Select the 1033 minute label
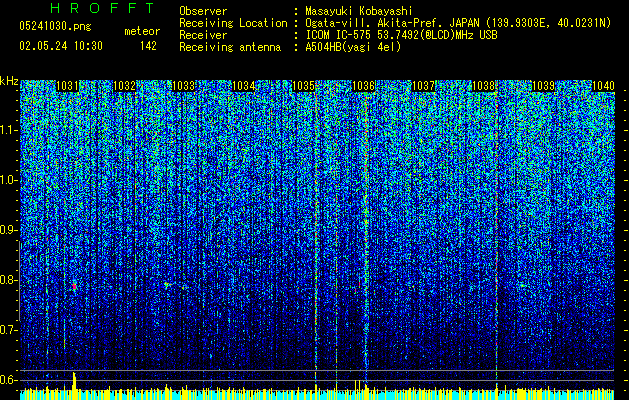The width and height of the screenshot is (629, 400). 183,86
